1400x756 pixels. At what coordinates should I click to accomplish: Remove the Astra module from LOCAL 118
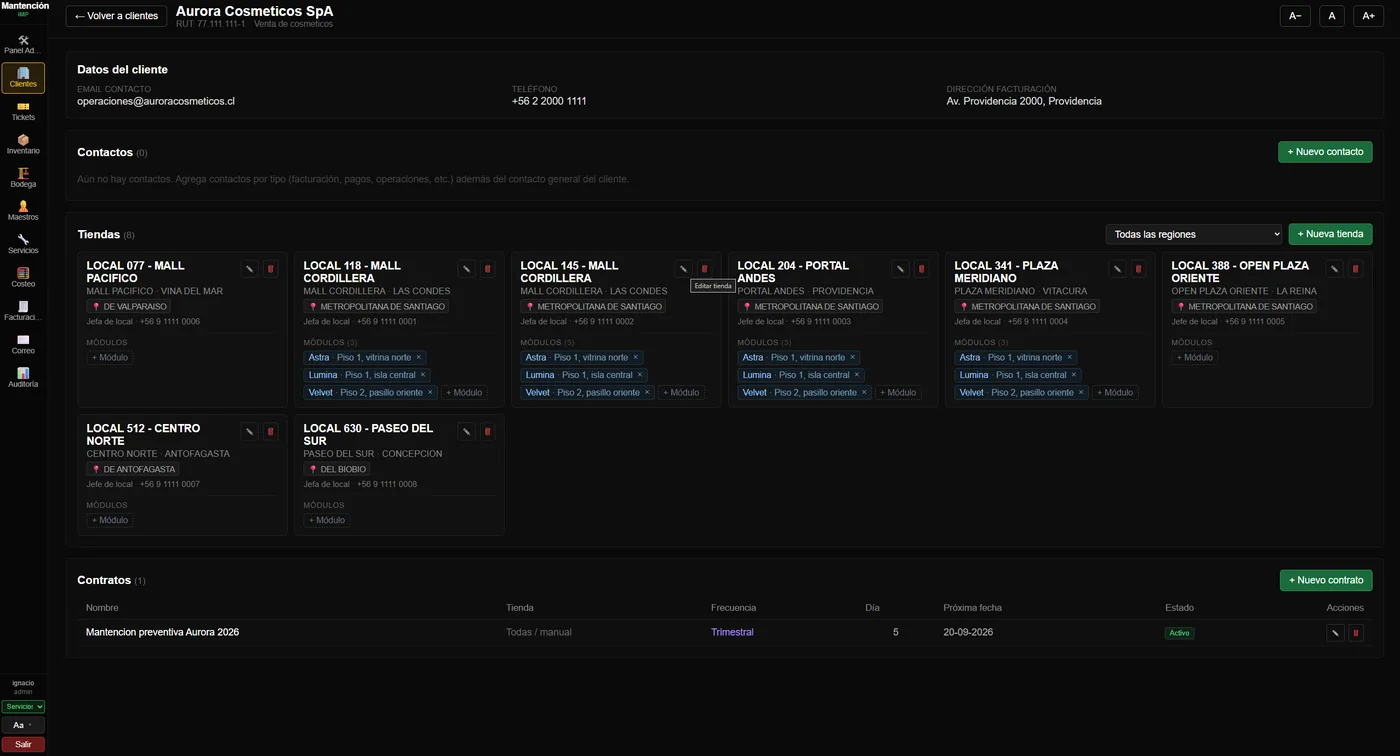(419, 357)
